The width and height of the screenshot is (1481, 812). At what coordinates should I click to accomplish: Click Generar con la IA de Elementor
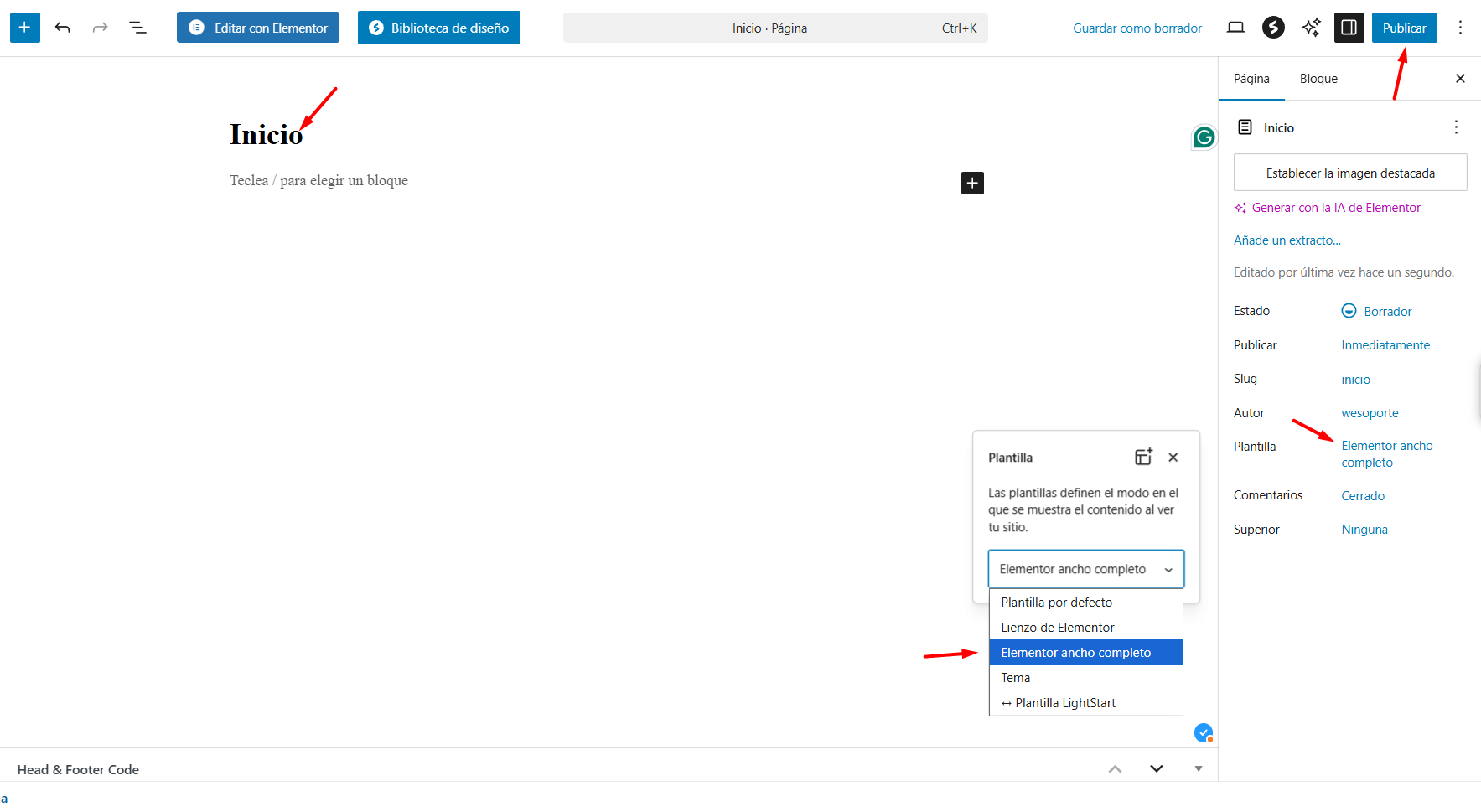pyautogui.click(x=1327, y=208)
